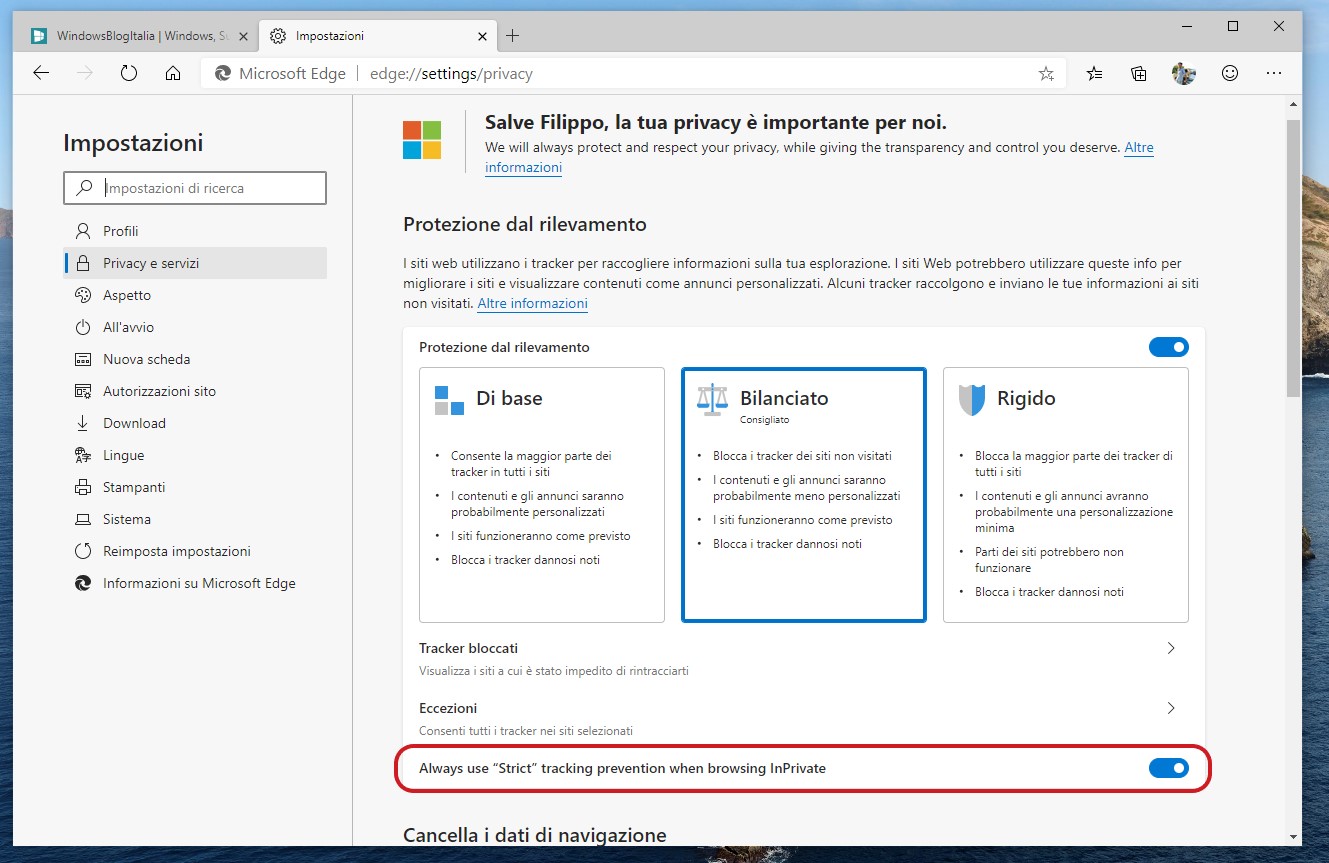
Task: Open a new tab with plus button
Action: (x=513, y=36)
